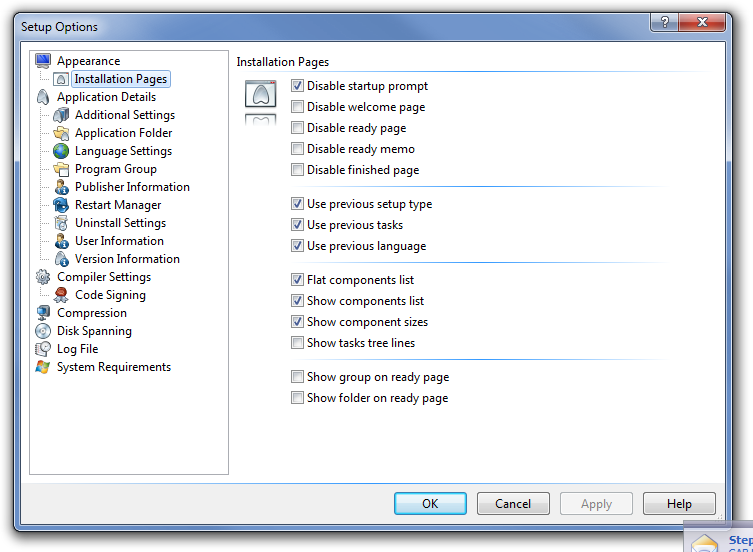This screenshot has width=753, height=552.
Task: Click the Appearance monitor icon
Action: [x=42, y=61]
